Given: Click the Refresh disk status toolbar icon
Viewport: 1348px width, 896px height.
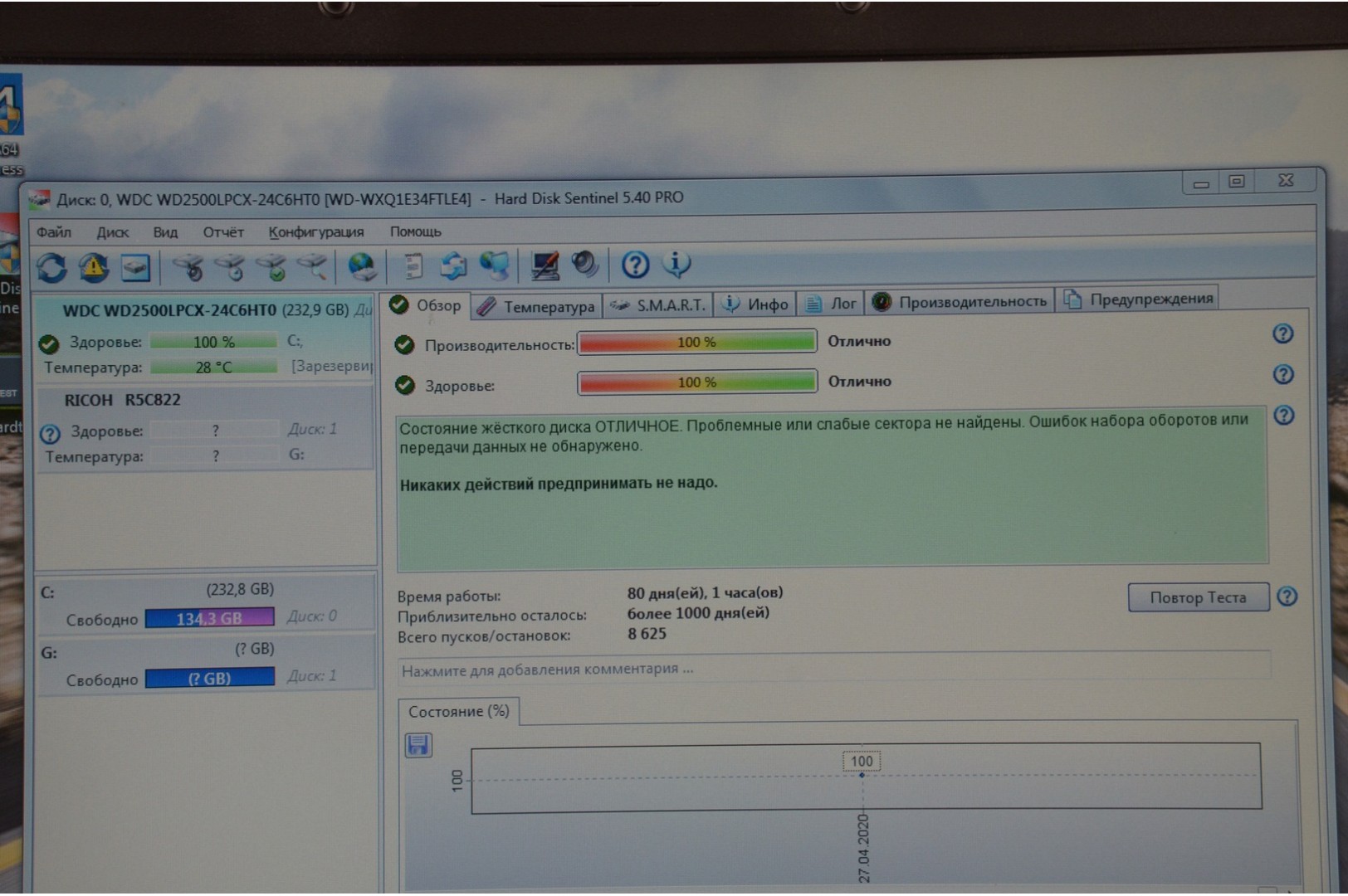Looking at the screenshot, I should coord(51,267).
